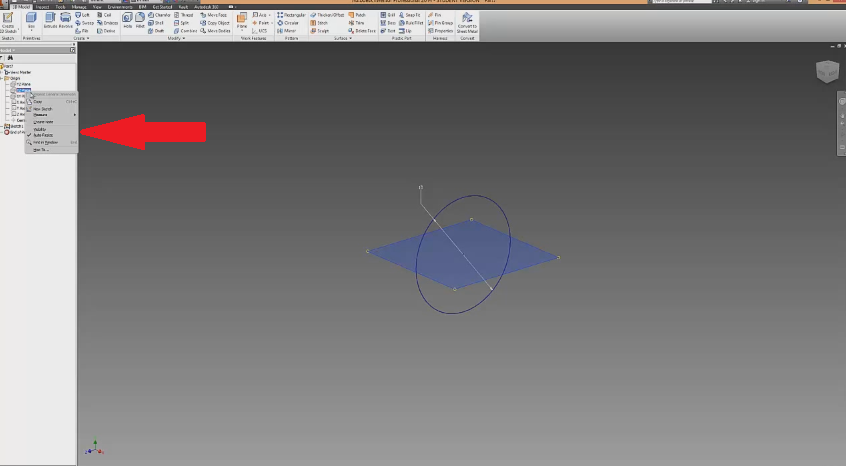The height and width of the screenshot is (466, 846).
Task: Open the find binoculars in browser
Action: (x=10, y=58)
